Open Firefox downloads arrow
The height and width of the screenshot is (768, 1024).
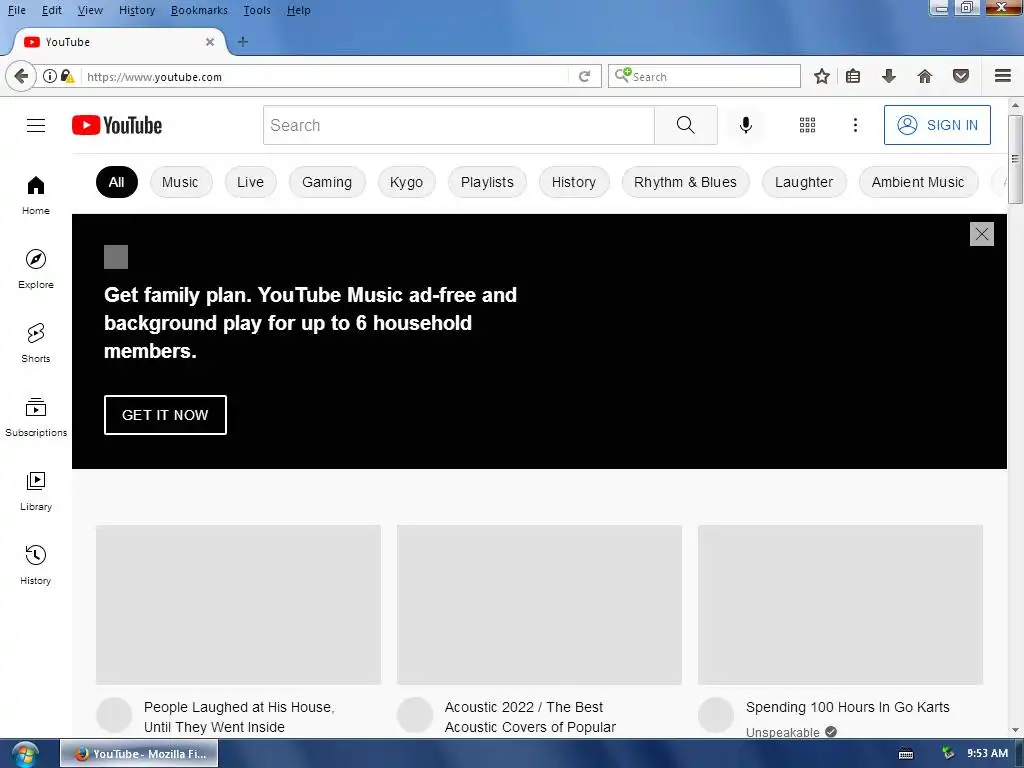pyautogui.click(x=889, y=76)
